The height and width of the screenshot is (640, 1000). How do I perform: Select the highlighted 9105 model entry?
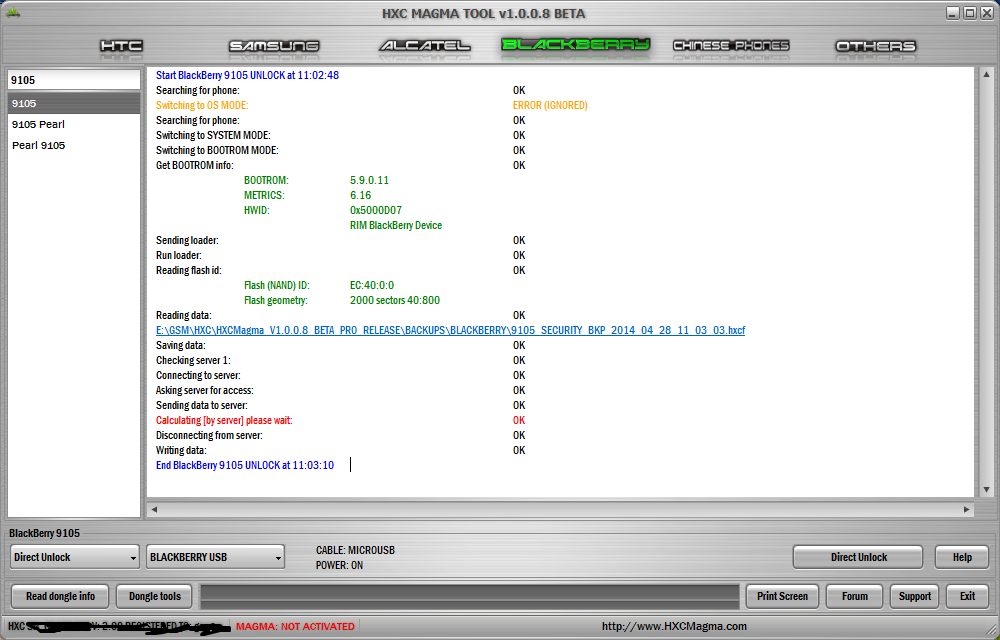74,103
